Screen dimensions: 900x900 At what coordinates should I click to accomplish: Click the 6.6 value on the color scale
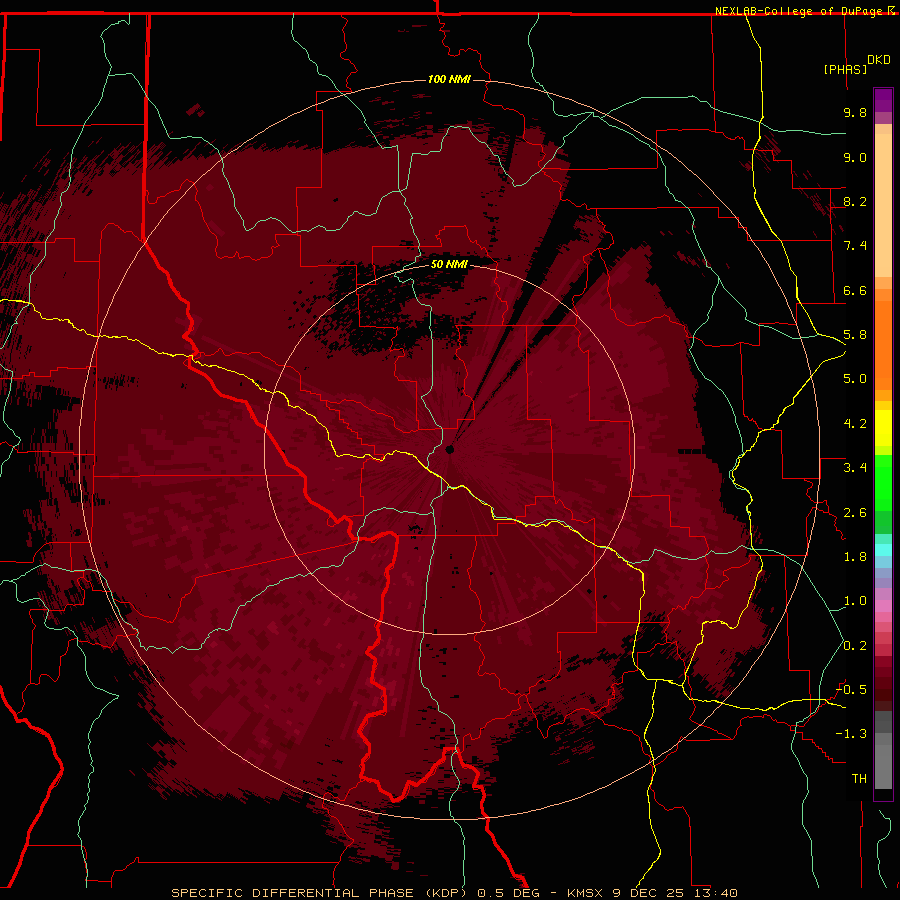tap(855, 290)
